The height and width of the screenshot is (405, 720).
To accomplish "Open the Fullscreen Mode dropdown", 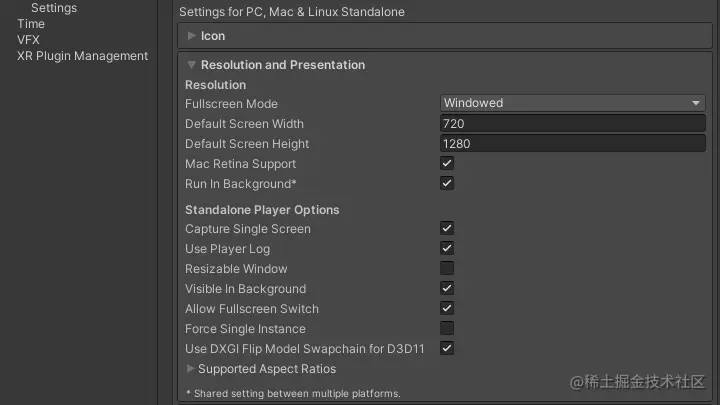I will pos(573,103).
